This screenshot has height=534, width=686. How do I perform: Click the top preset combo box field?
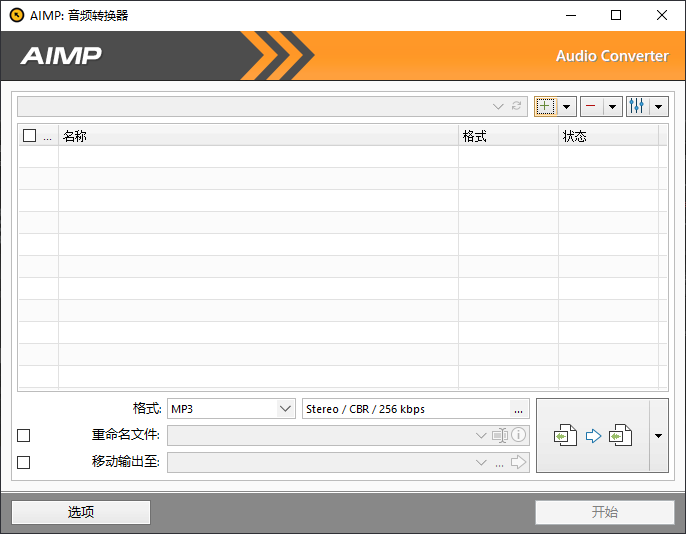pyautogui.click(x=272, y=106)
